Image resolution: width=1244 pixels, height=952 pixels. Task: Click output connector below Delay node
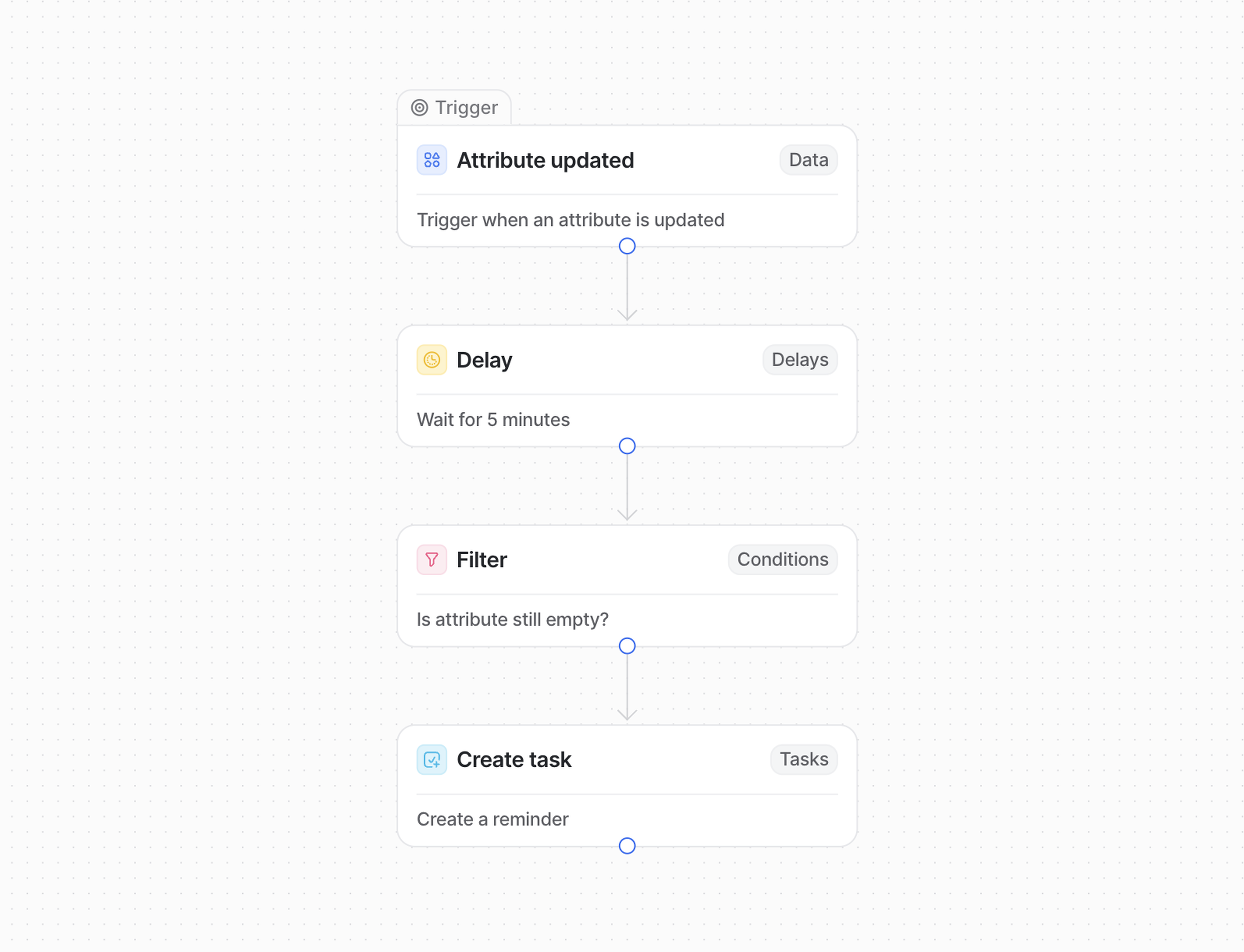(x=627, y=447)
